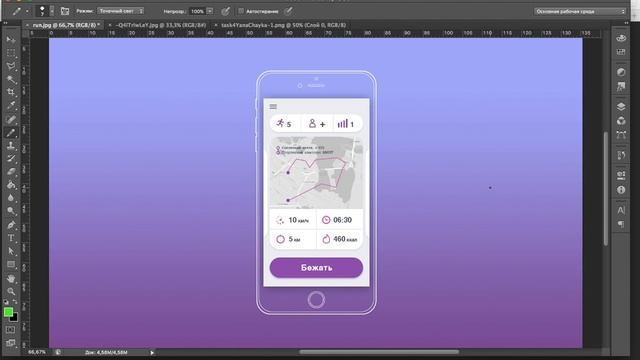The image size is (640, 360).
Task: Switch to the run.jpg tab
Action: click(64, 25)
